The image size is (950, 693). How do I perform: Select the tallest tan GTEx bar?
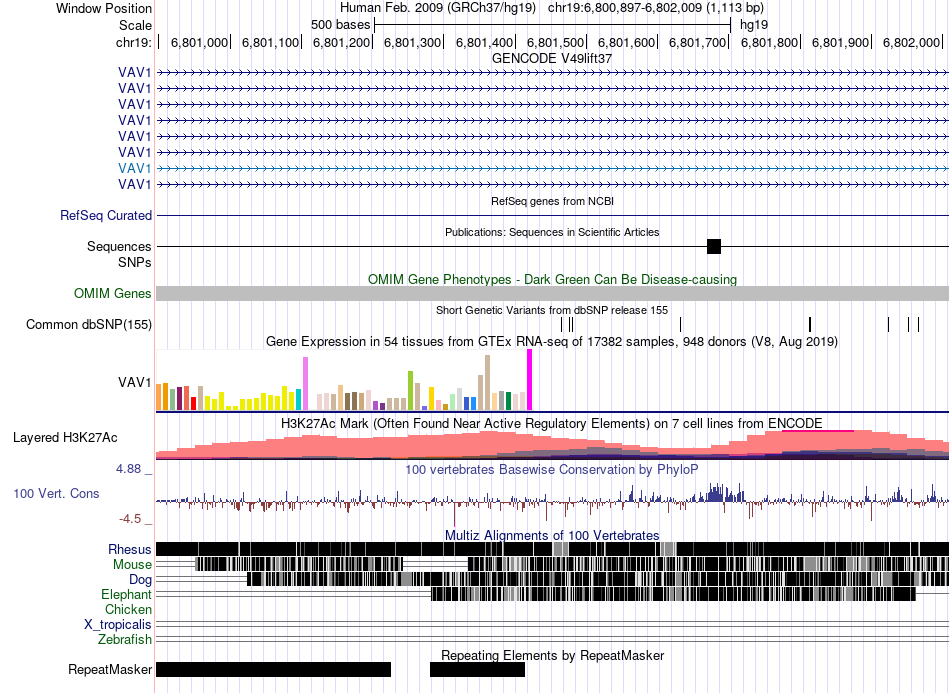[x=487, y=383]
